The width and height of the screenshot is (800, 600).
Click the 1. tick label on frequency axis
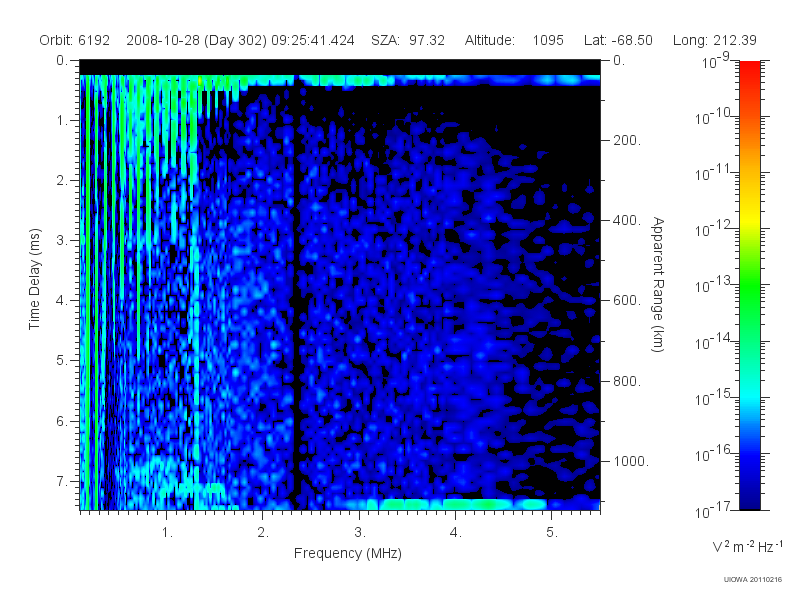(x=167, y=533)
